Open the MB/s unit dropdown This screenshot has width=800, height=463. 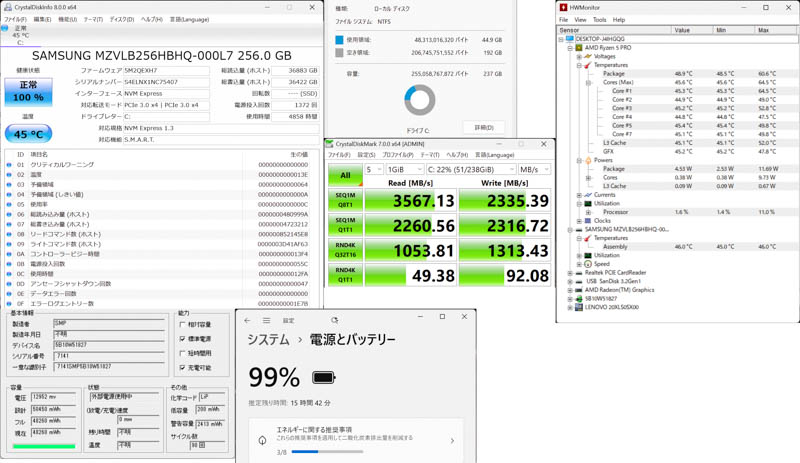(534, 170)
